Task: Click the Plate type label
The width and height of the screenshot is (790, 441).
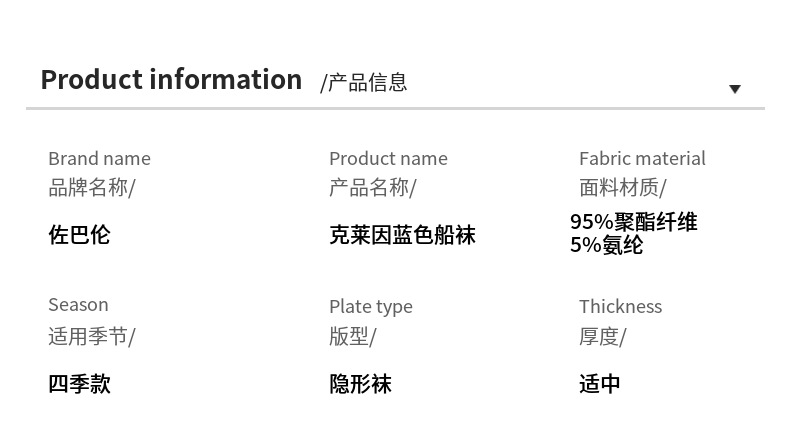Action: (370, 307)
